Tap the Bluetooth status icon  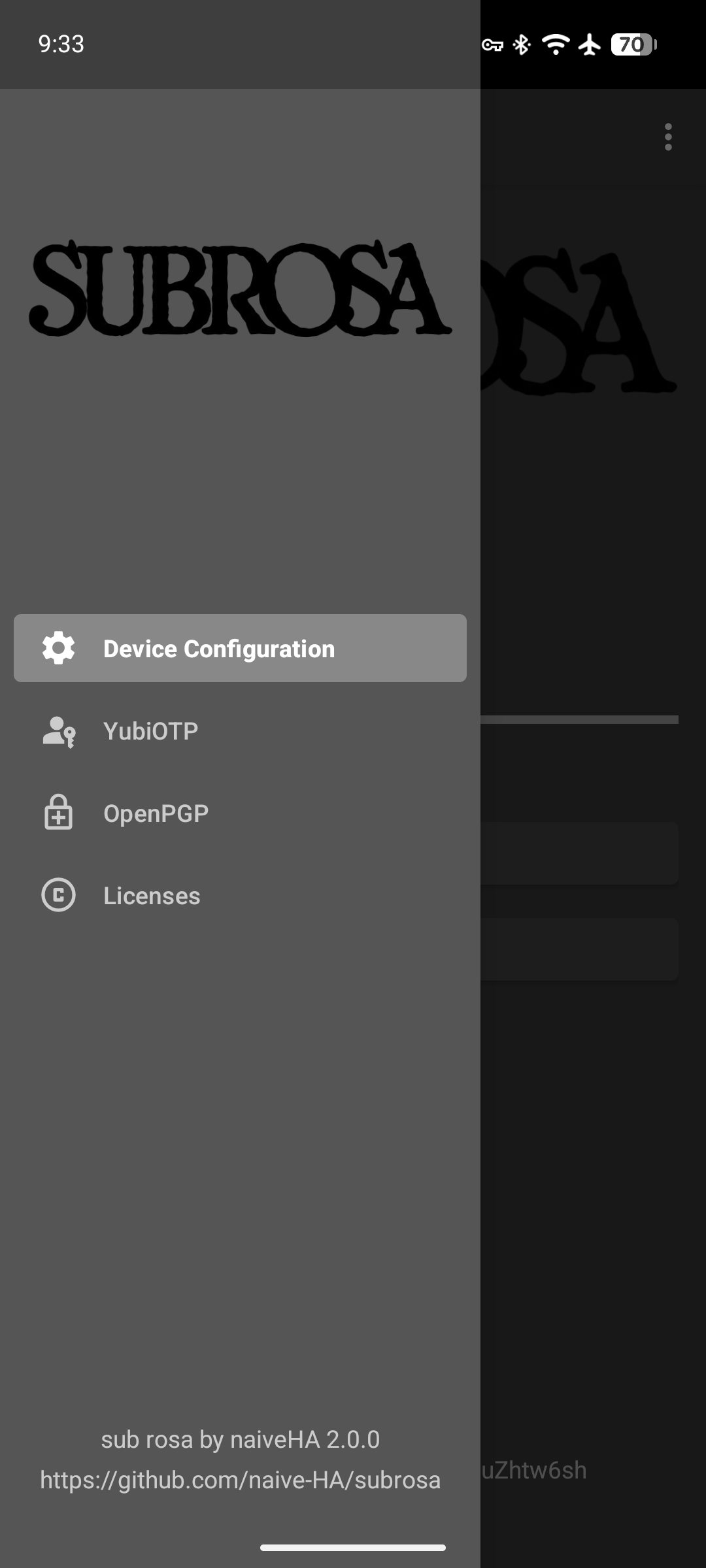522,44
